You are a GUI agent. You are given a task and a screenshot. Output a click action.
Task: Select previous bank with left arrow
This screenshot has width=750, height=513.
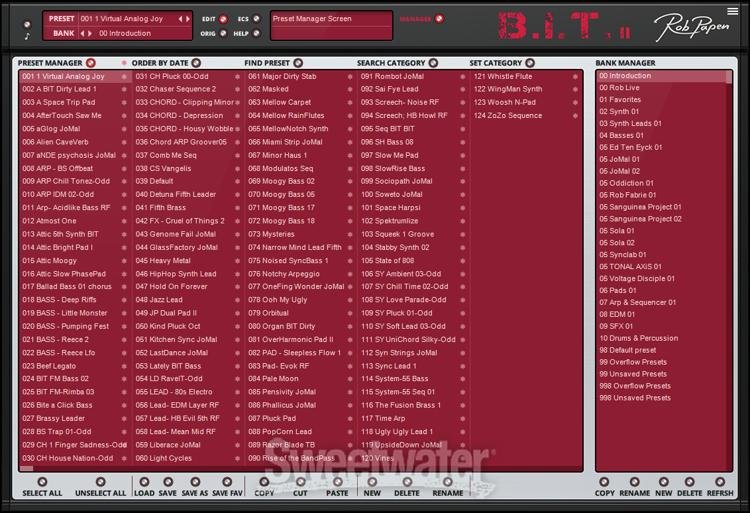82,33
